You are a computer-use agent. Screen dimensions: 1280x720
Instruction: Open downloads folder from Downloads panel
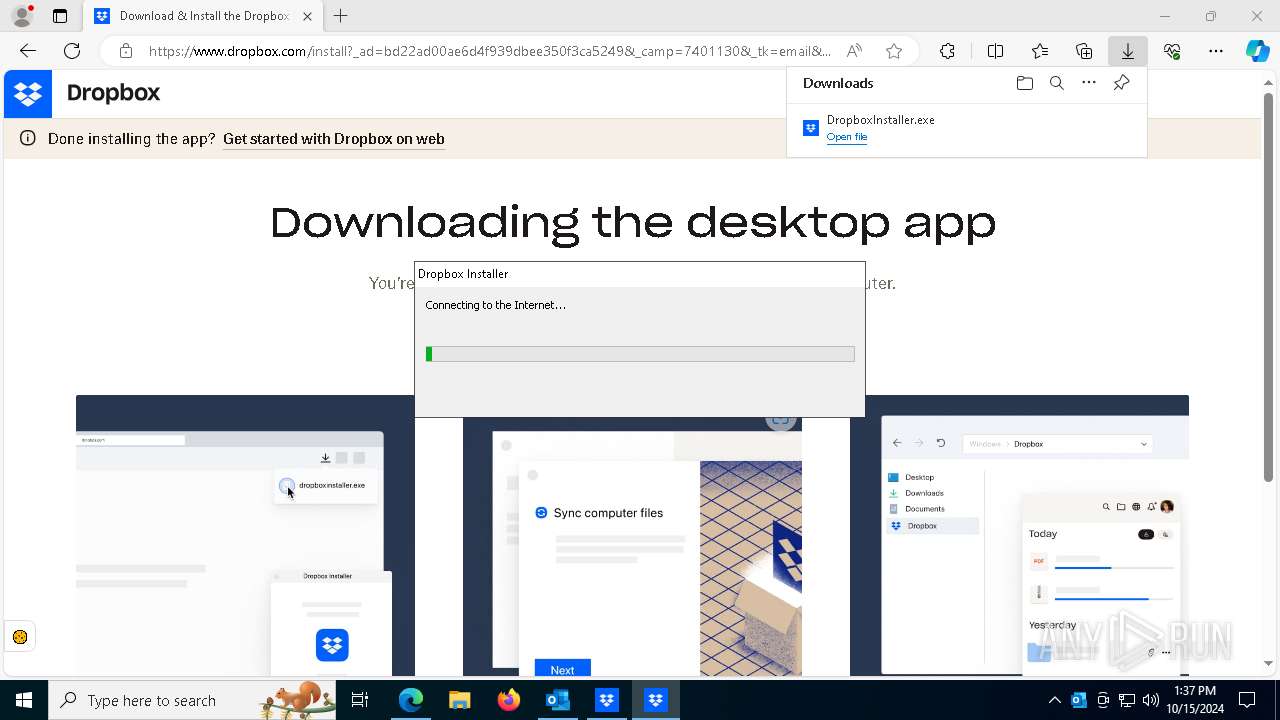click(x=1024, y=83)
